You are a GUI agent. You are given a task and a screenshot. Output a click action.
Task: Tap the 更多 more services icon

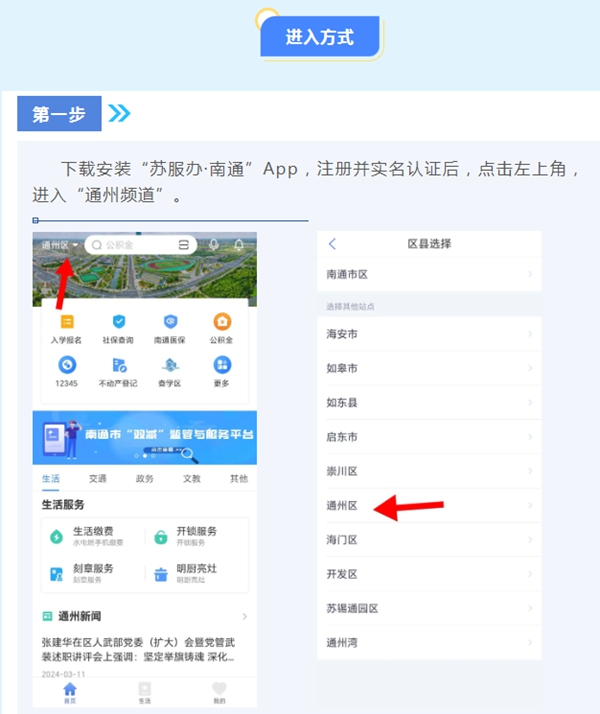[x=221, y=366]
